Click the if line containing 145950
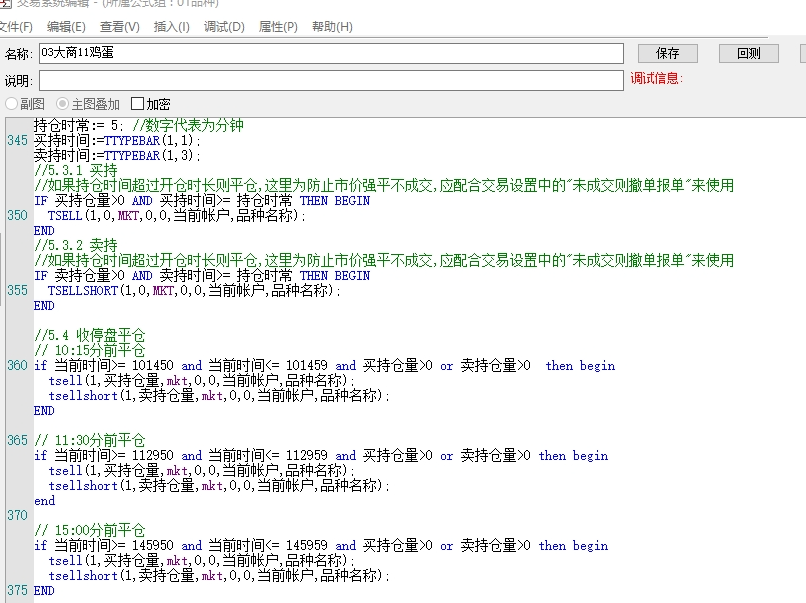Screen dimensions: 806x603 [321, 545]
